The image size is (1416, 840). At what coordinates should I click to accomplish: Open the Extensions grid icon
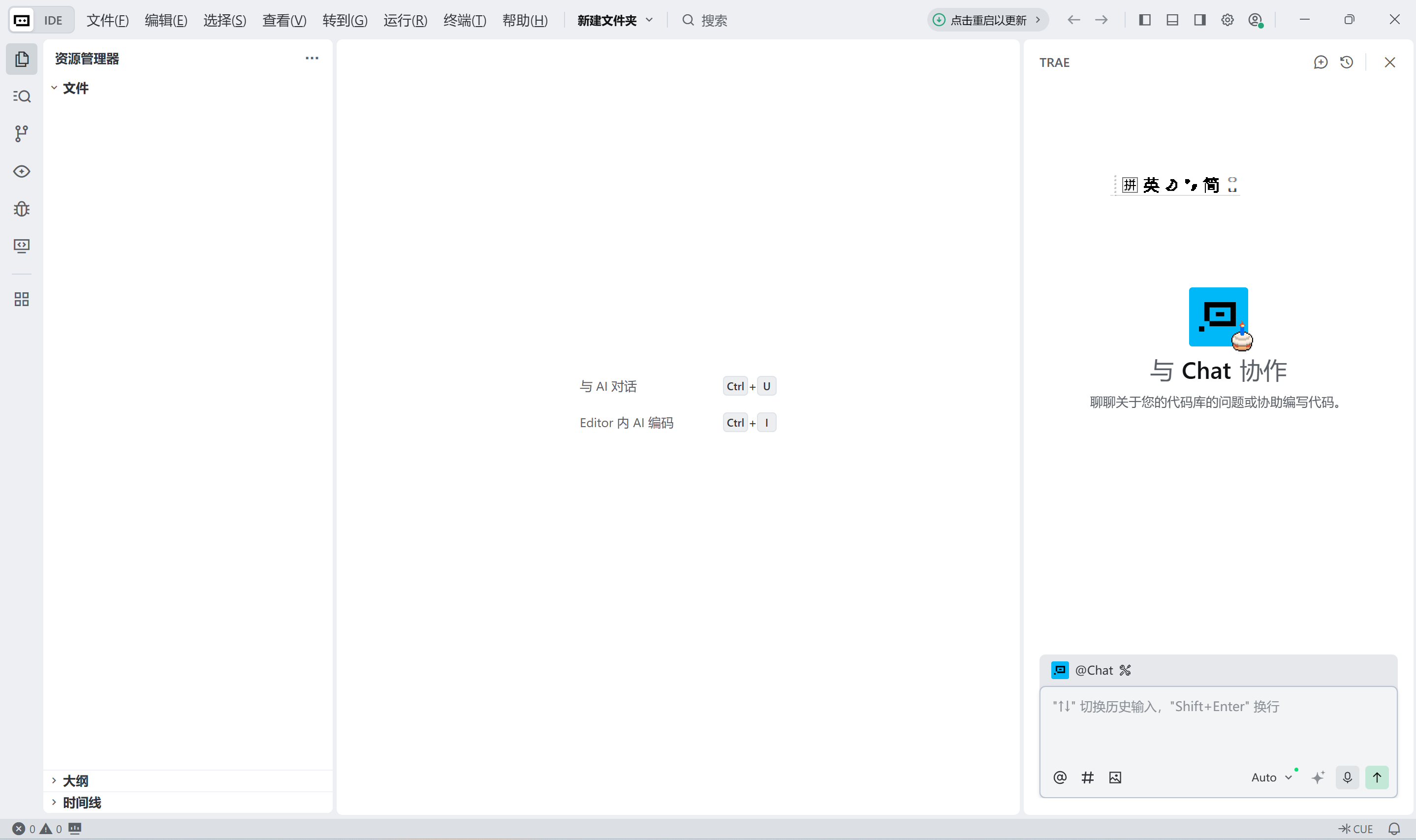pyautogui.click(x=22, y=299)
